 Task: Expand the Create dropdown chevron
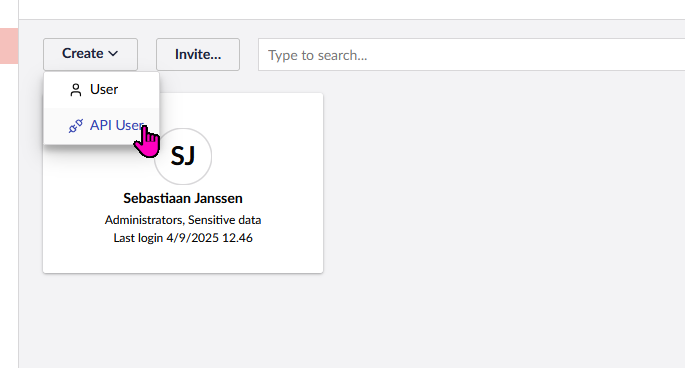point(113,54)
